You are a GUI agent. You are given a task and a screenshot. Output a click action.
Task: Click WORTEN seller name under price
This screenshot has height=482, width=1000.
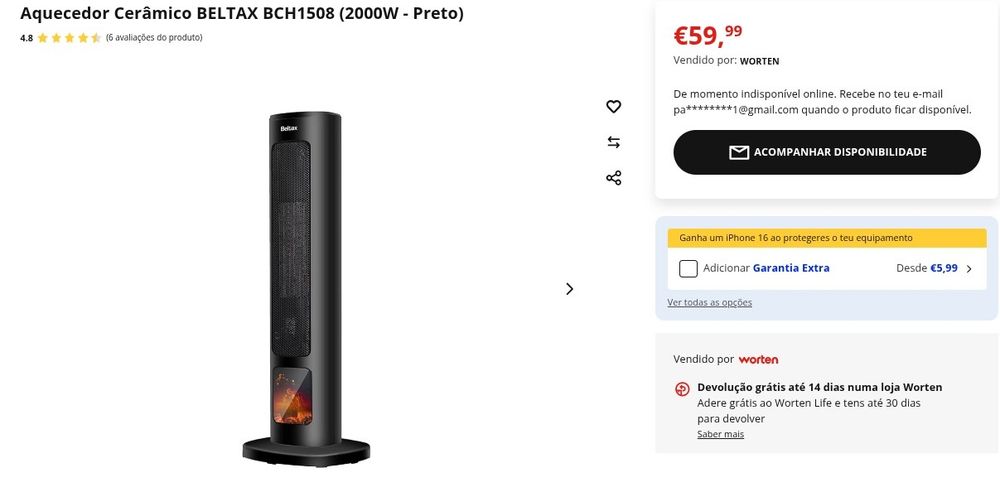pos(759,61)
